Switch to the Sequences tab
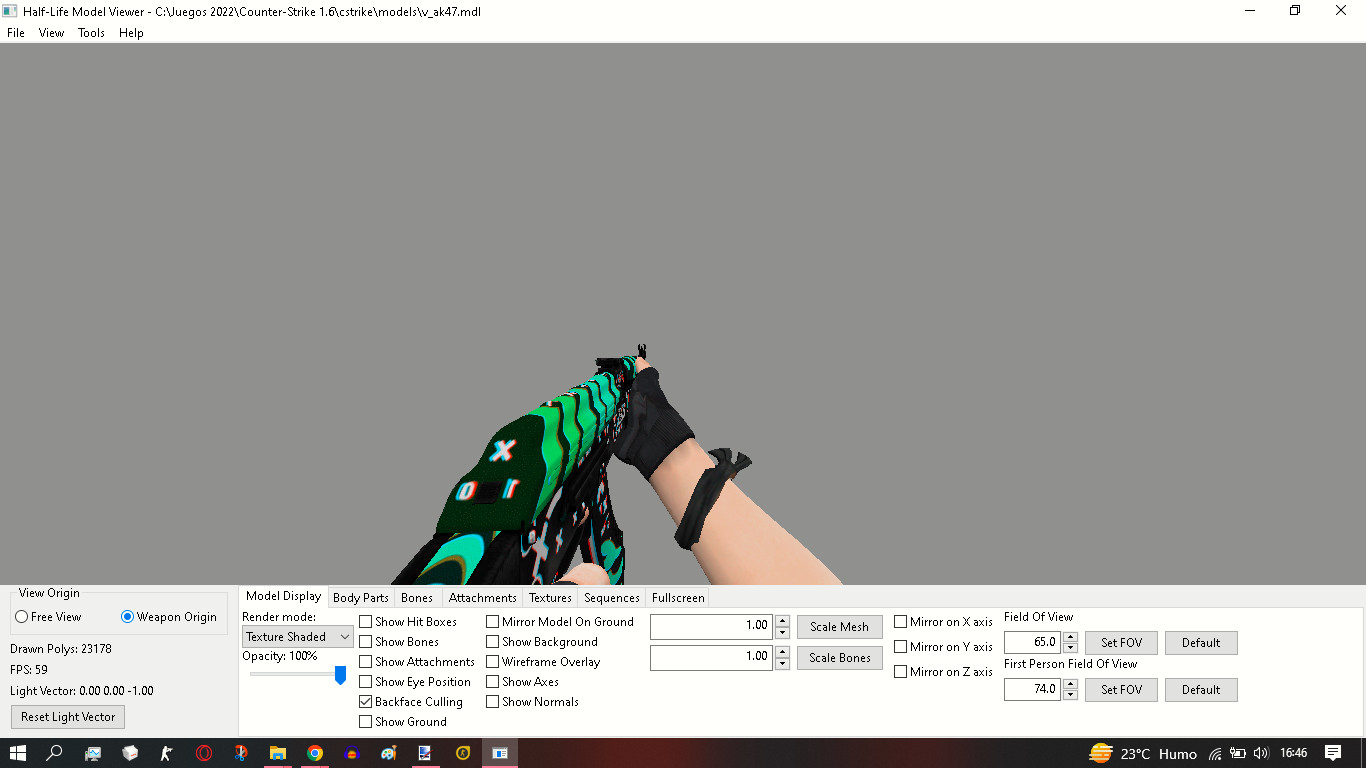The height and width of the screenshot is (768, 1366). (x=611, y=597)
